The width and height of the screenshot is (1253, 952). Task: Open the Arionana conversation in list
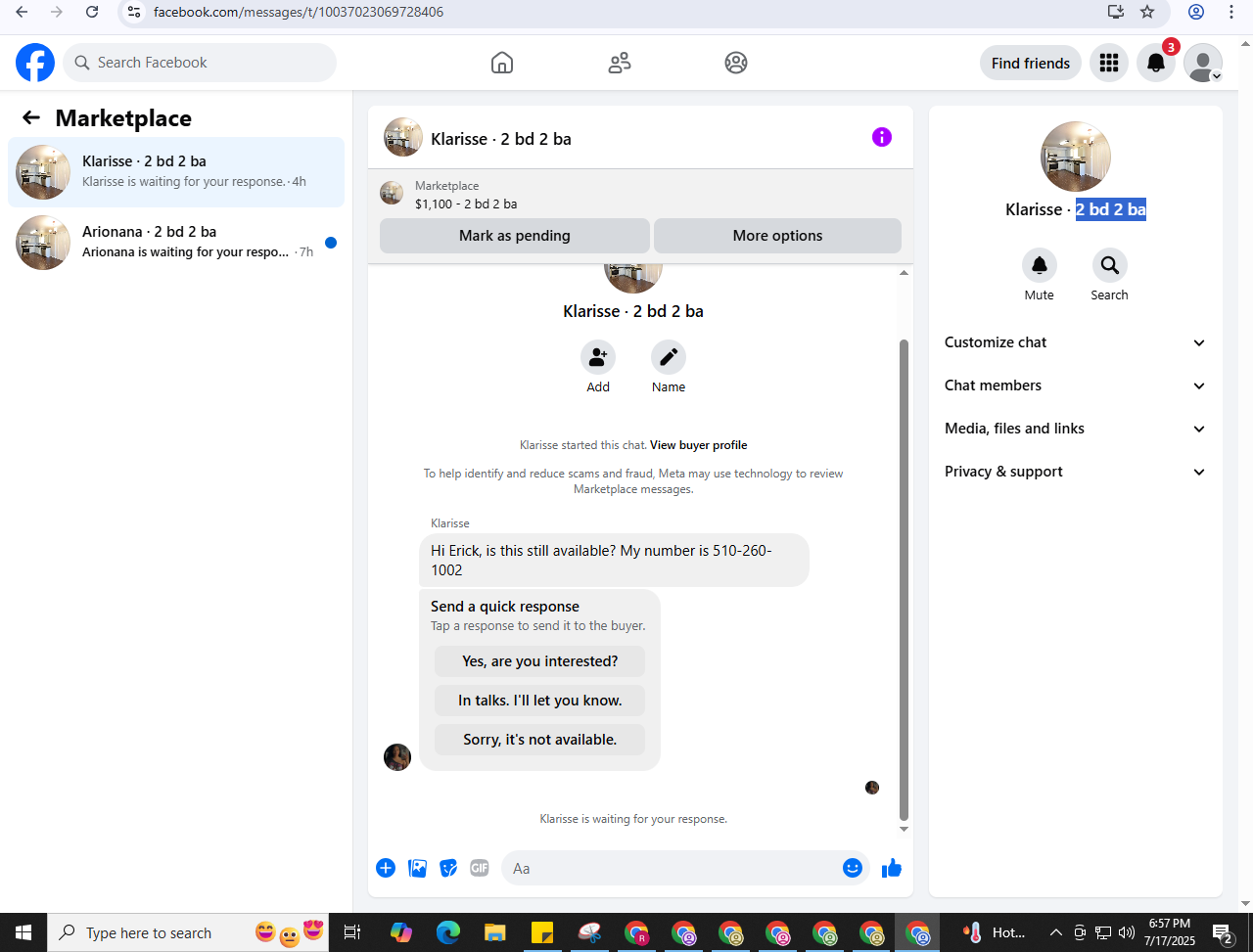[x=176, y=243]
